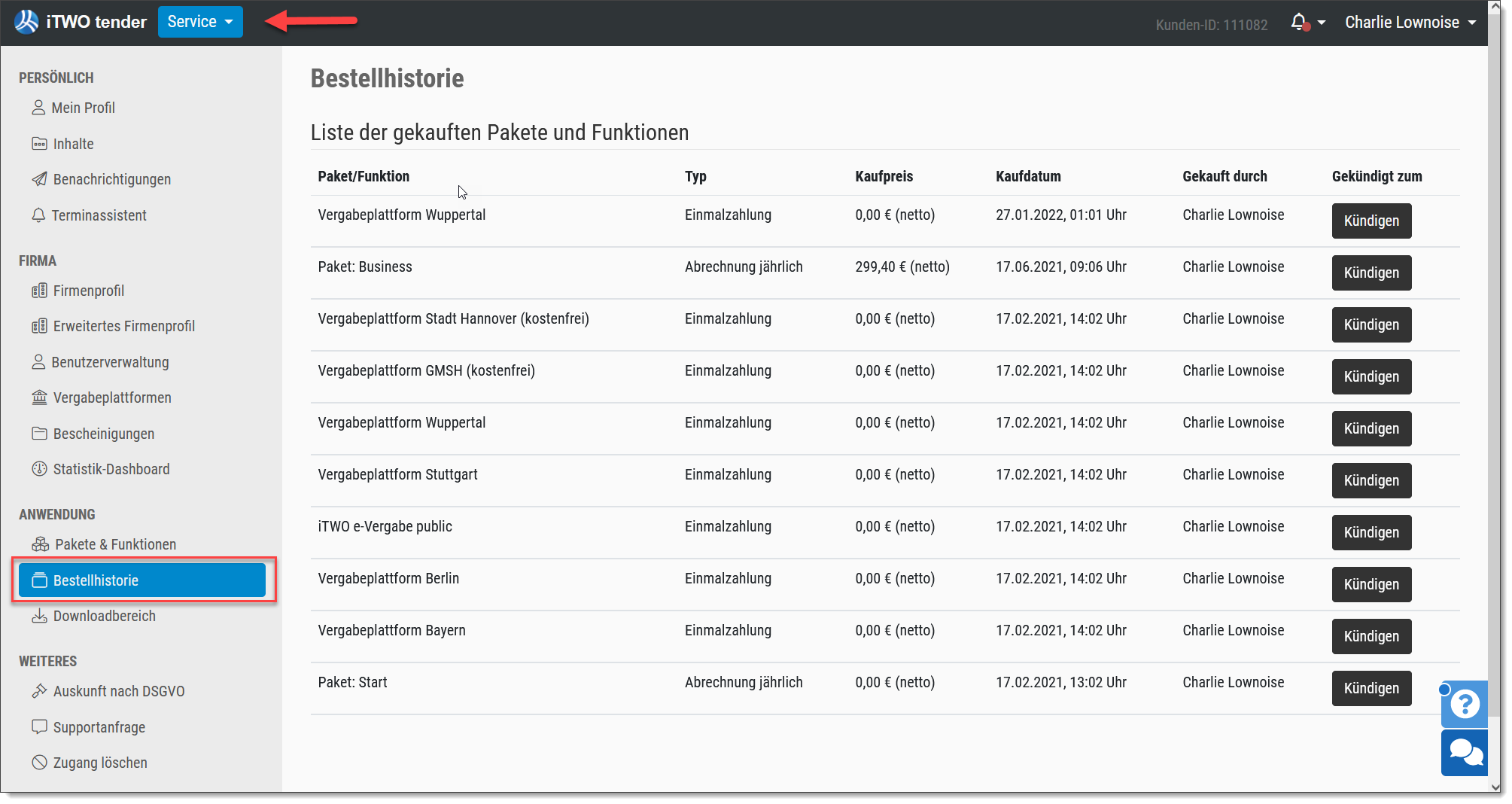Click the 27.01.2022, 01:01 Uhr date cell

(x=1061, y=215)
